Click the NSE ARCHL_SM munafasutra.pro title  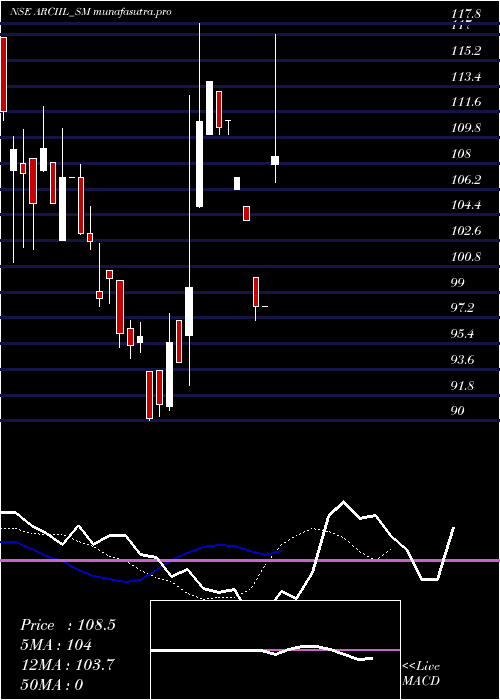pos(91,12)
